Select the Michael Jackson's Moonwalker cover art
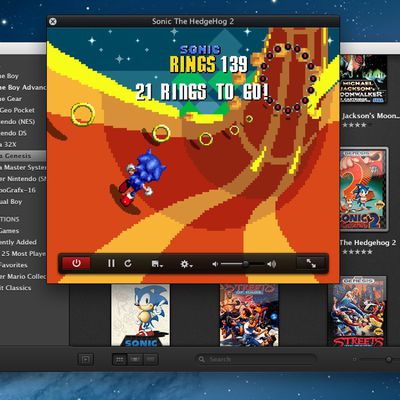This screenshot has width=400, height=400. coord(364,79)
